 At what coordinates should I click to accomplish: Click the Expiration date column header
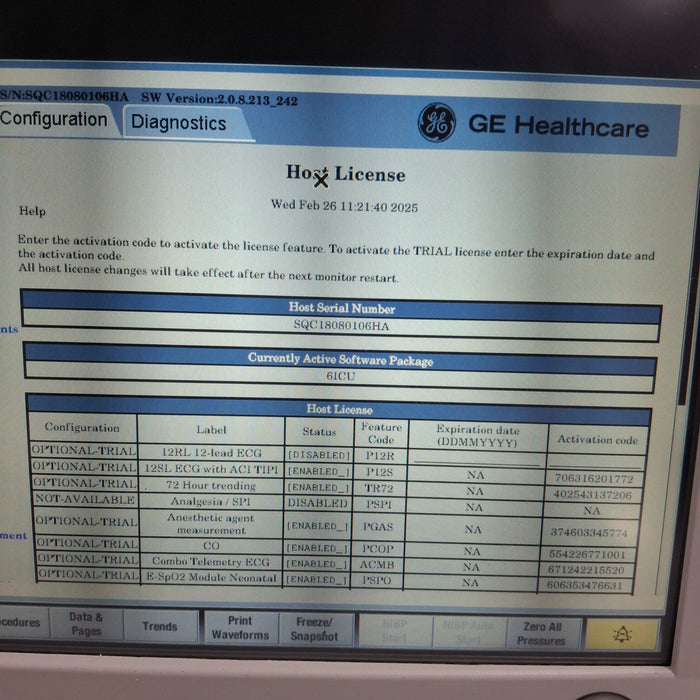coord(478,436)
